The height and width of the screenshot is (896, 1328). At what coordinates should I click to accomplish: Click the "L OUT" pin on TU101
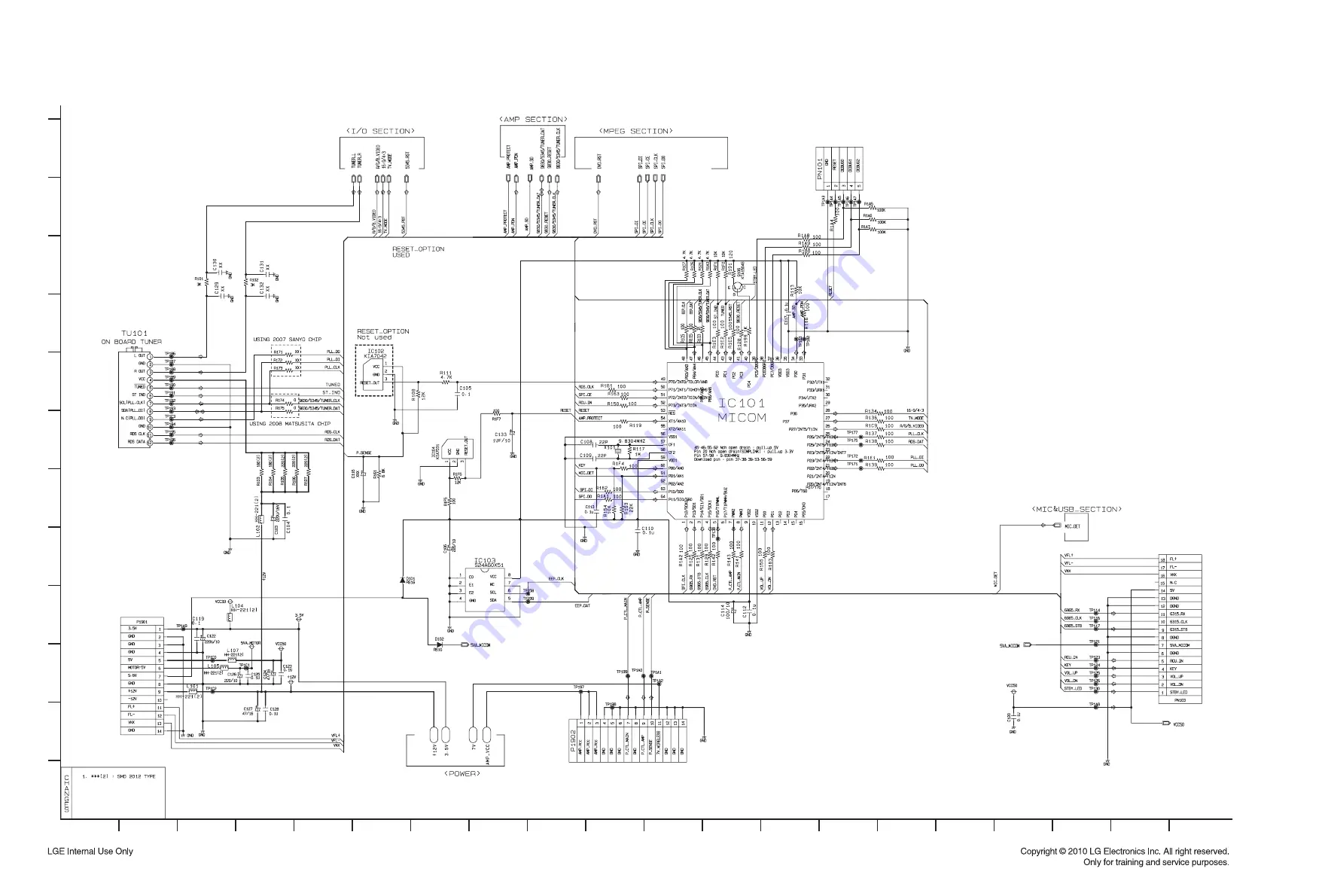point(140,356)
